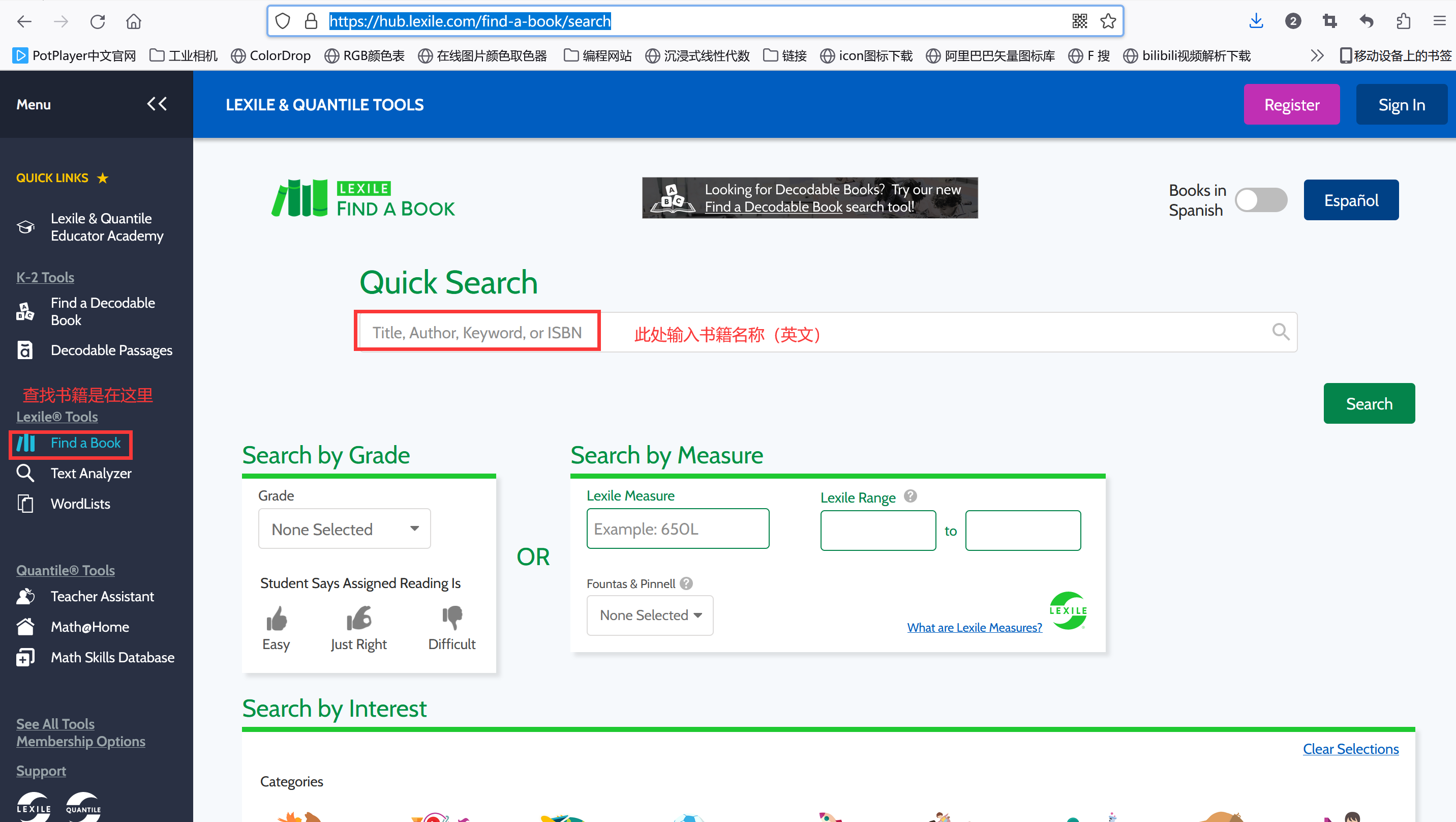Click the Lexile Range ending value field
The width and height of the screenshot is (1456, 822).
[x=1022, y=531]
